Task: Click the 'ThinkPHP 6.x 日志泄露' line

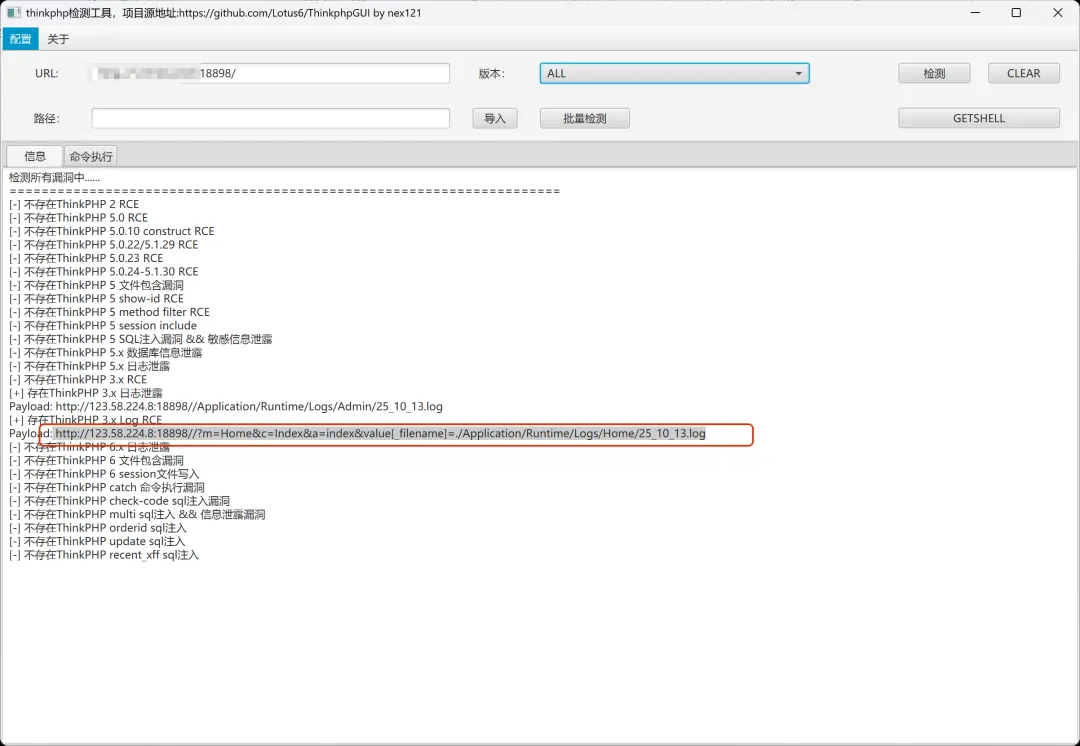Action: click(x=90, y=447)
